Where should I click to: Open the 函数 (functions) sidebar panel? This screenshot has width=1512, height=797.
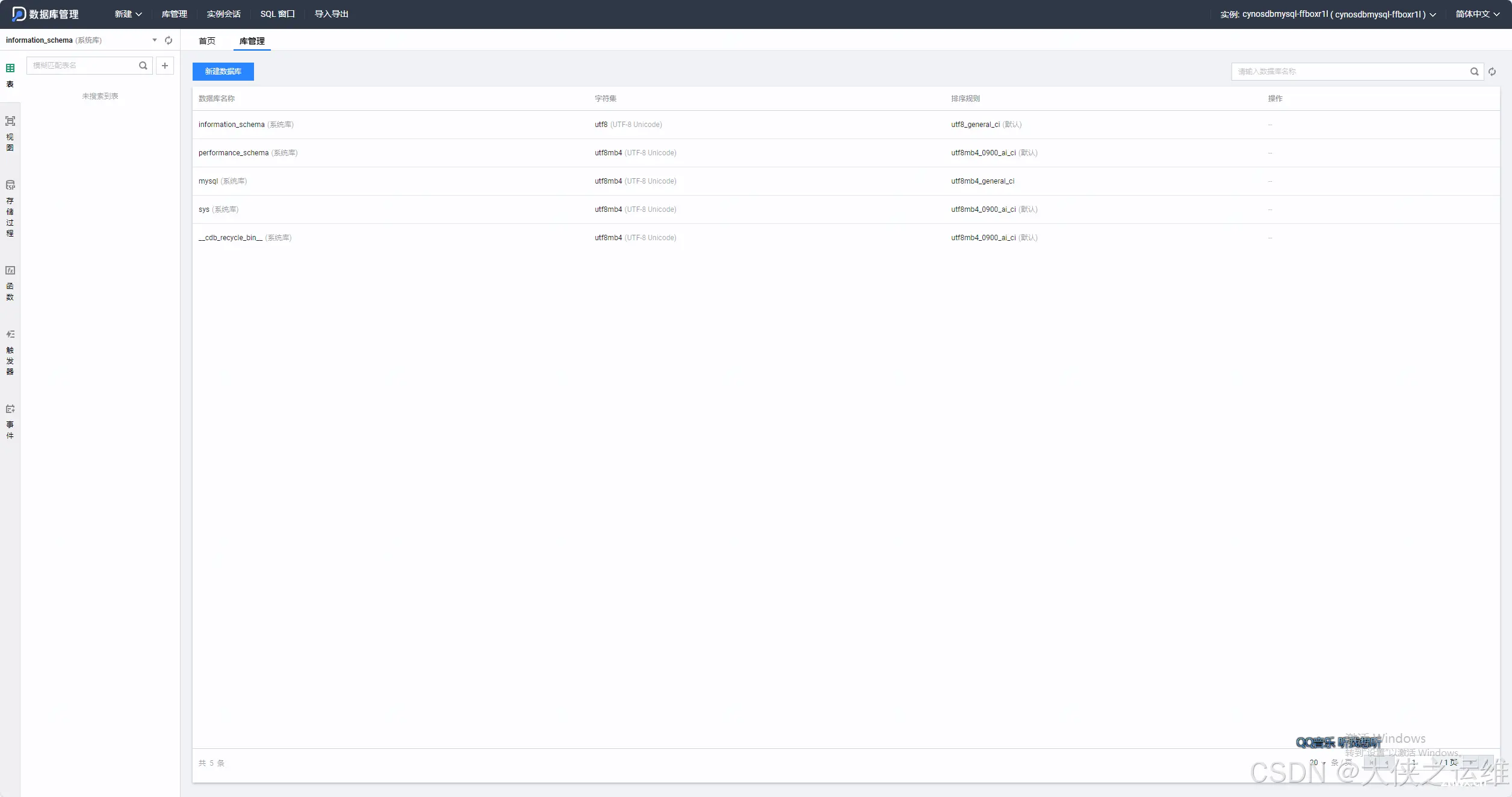pyautogui.click(x=10, y=283)
